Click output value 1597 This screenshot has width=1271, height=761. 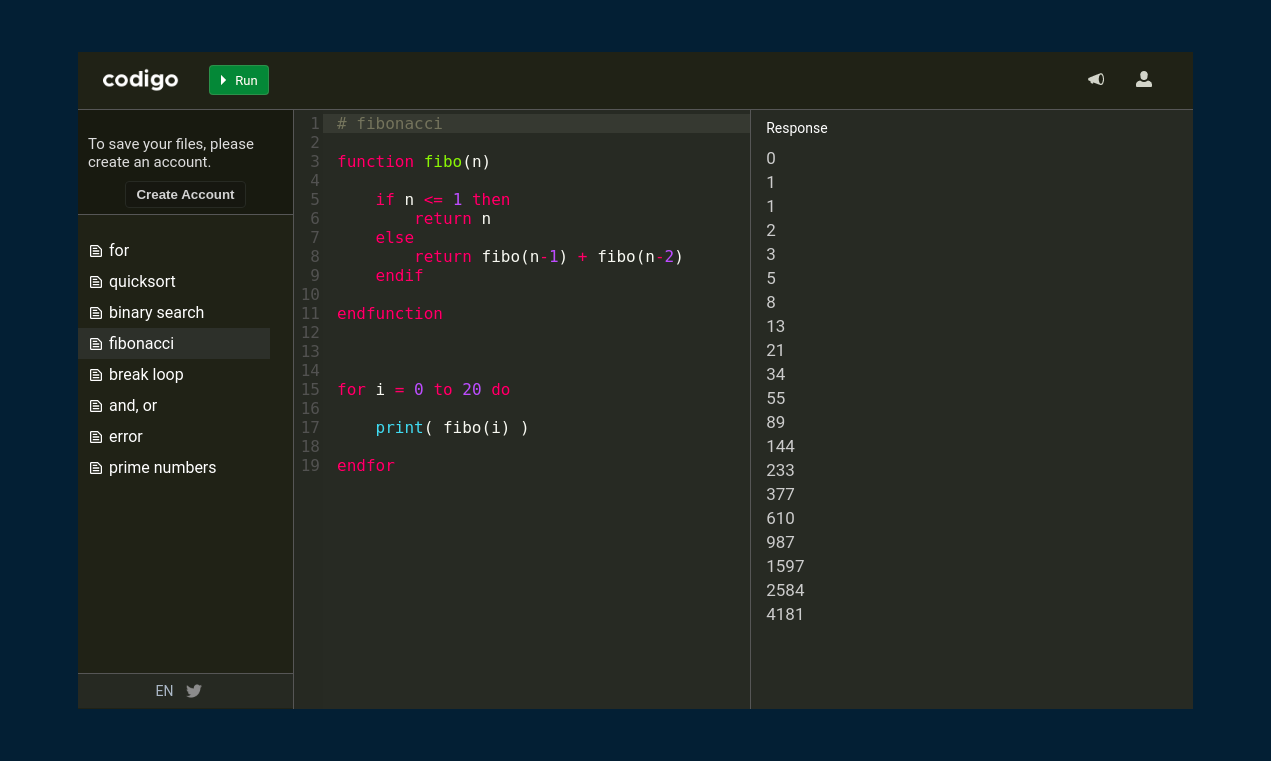click(785, 566)
